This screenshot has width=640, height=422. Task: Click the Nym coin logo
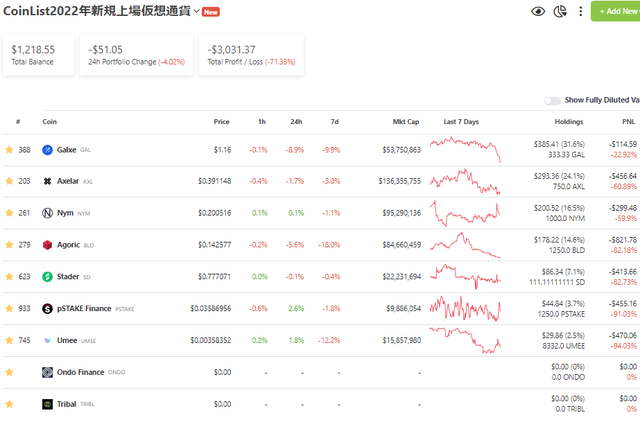coord(47,213)
